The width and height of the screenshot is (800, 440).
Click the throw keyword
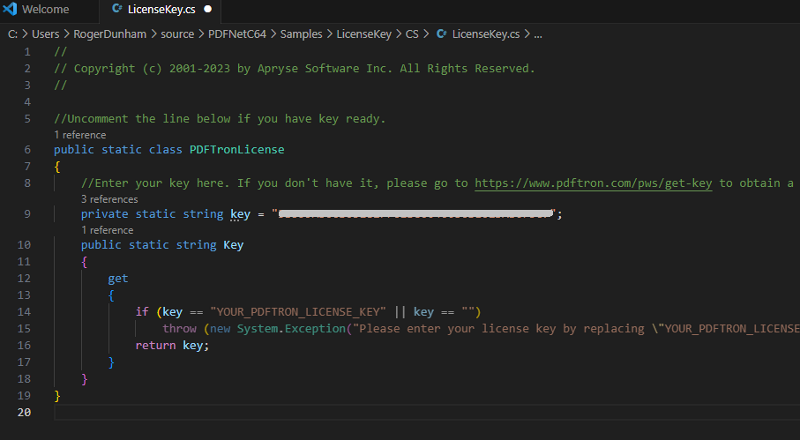click(179, 329)
